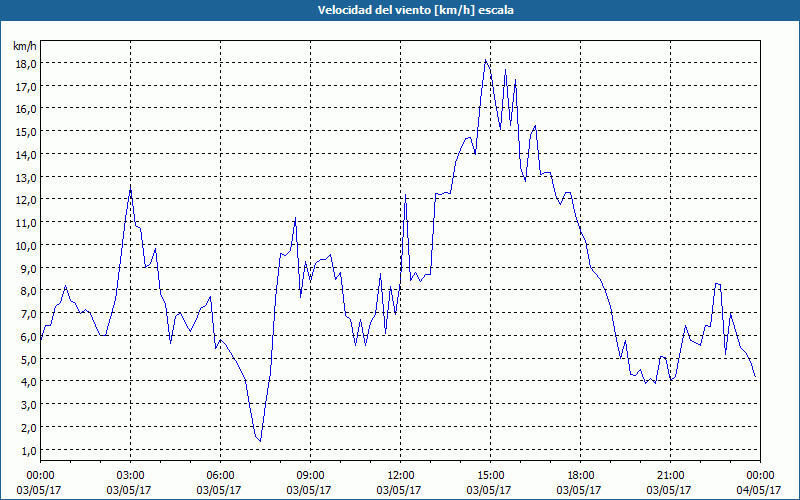Select the '17,0' y-axis value
800x500 pixels.
(26, 86)
